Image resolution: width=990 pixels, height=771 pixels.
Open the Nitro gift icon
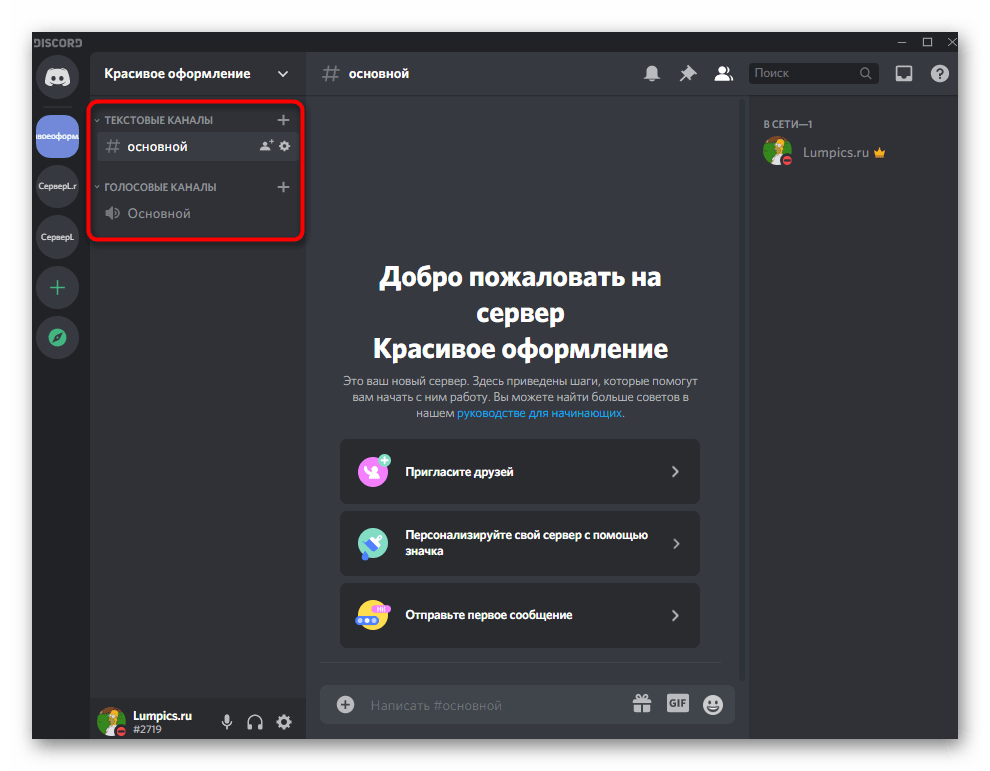click(642, 704)
